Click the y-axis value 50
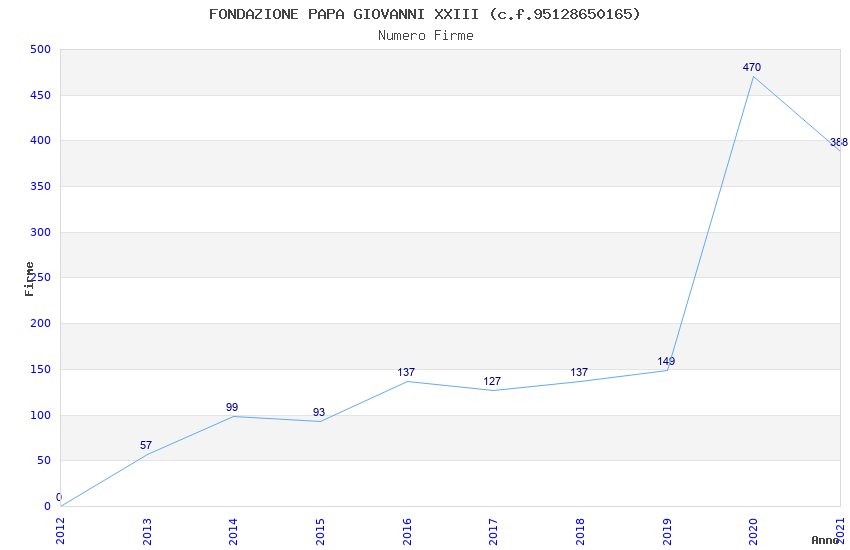The width and height of the screenshot is (850, 550). pyautogui.click(x=44, y=461)
